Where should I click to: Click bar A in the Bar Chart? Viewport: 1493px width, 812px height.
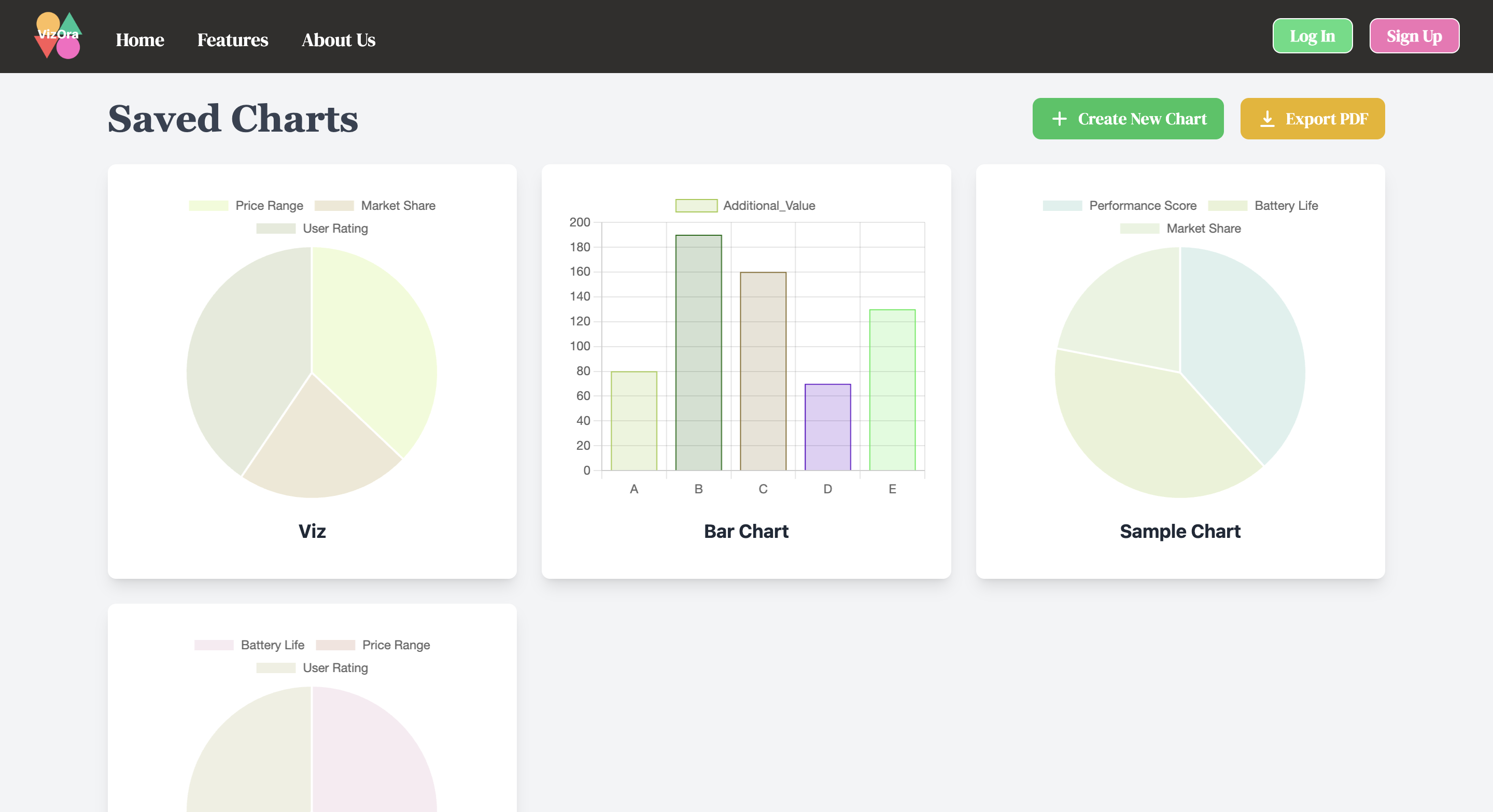[634, 421]
